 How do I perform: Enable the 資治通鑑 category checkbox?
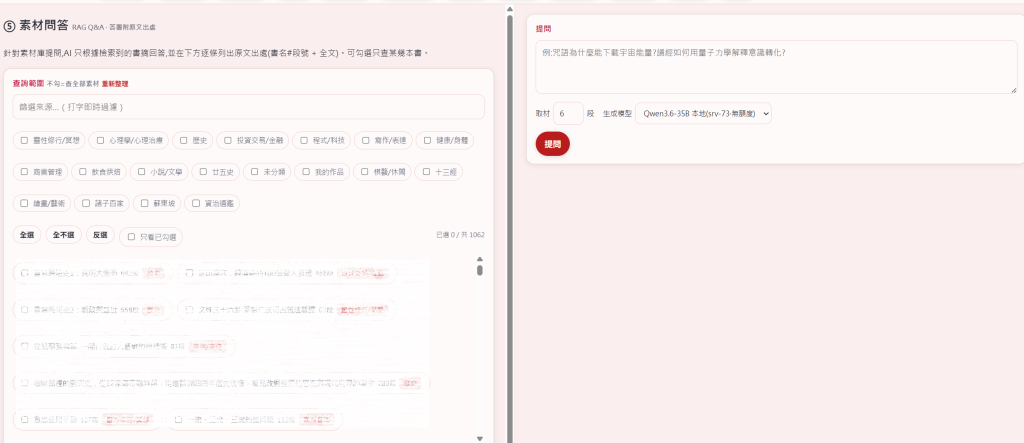[x=196, y=203]
